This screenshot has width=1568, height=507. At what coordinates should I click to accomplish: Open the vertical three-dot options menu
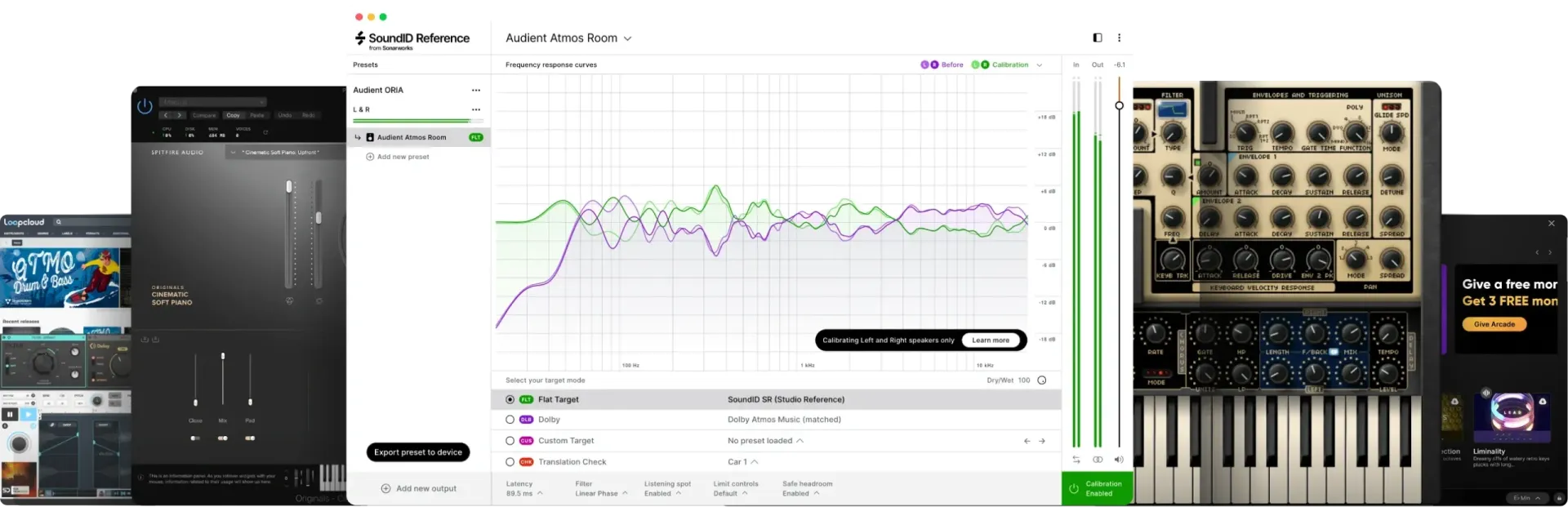coord(1119,38)
